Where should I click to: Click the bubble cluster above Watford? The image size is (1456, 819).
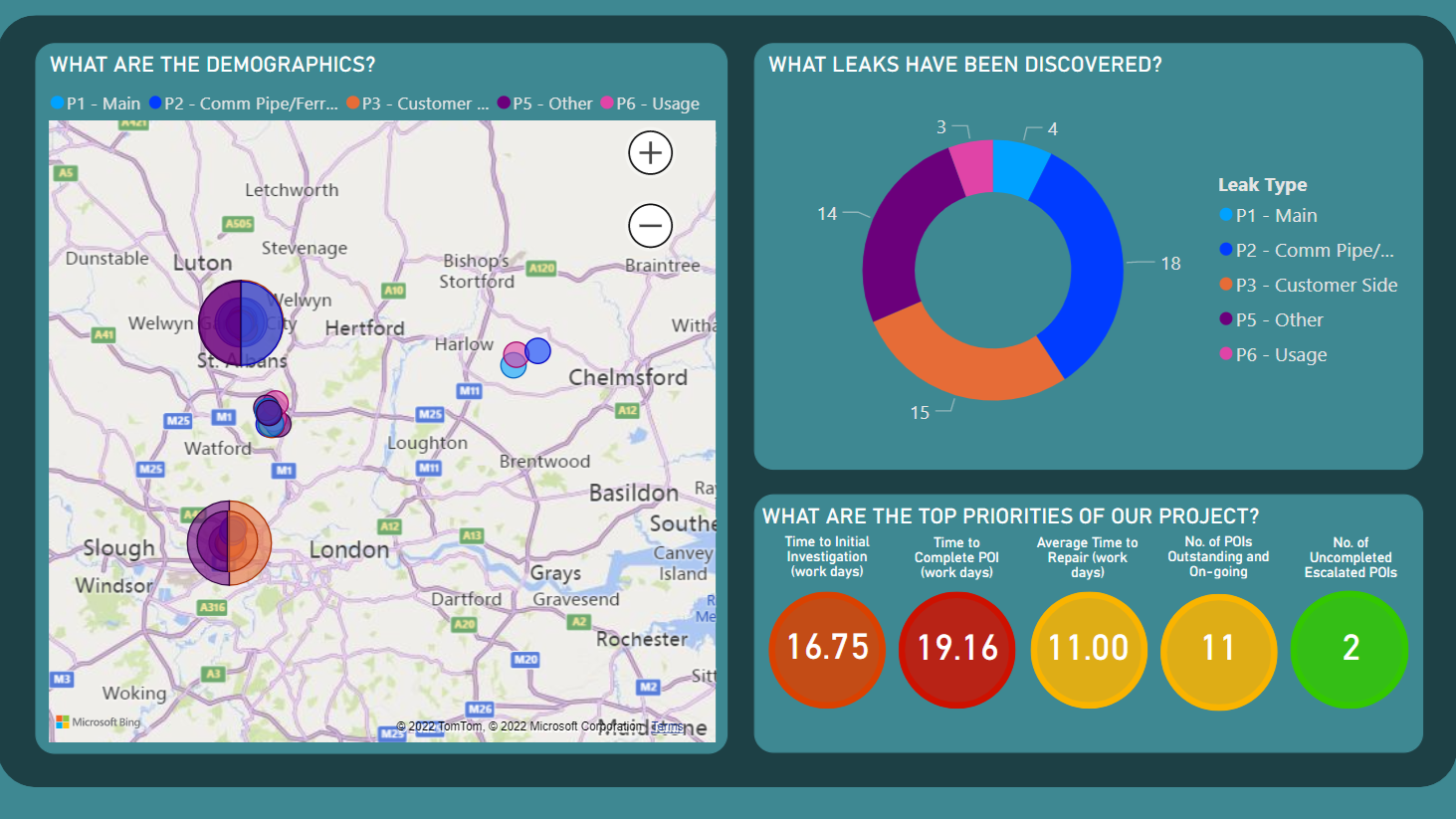tap(271, 415)
